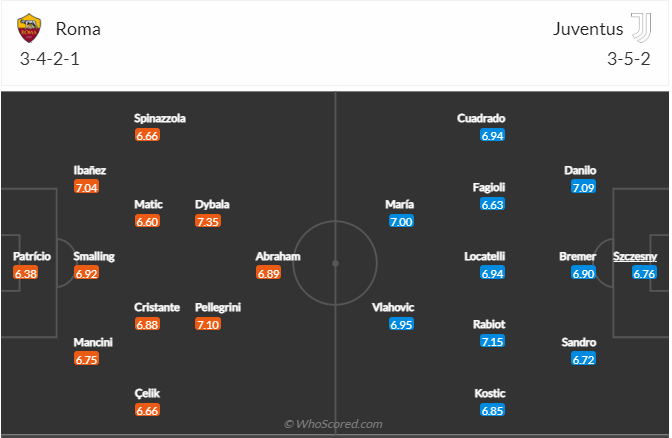
Task: Open Pellegrini's player entry
Action: 217,307
